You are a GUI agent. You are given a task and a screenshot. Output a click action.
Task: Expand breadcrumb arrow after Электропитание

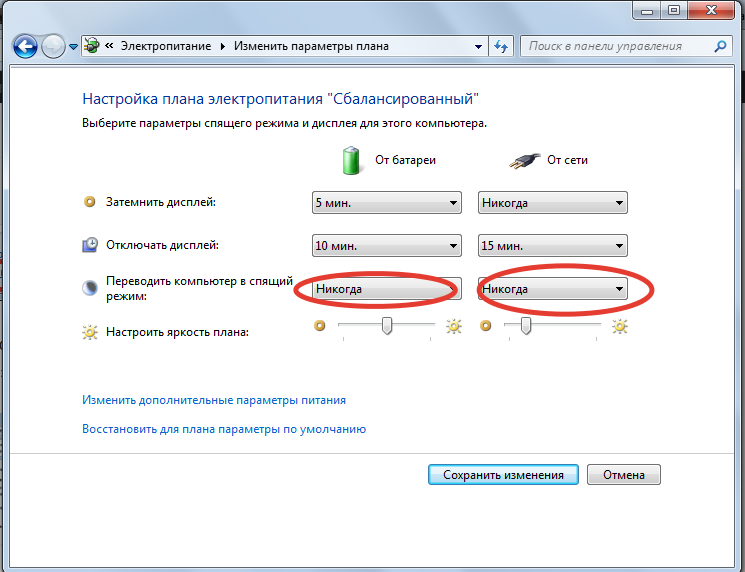(x=222, y=47)
